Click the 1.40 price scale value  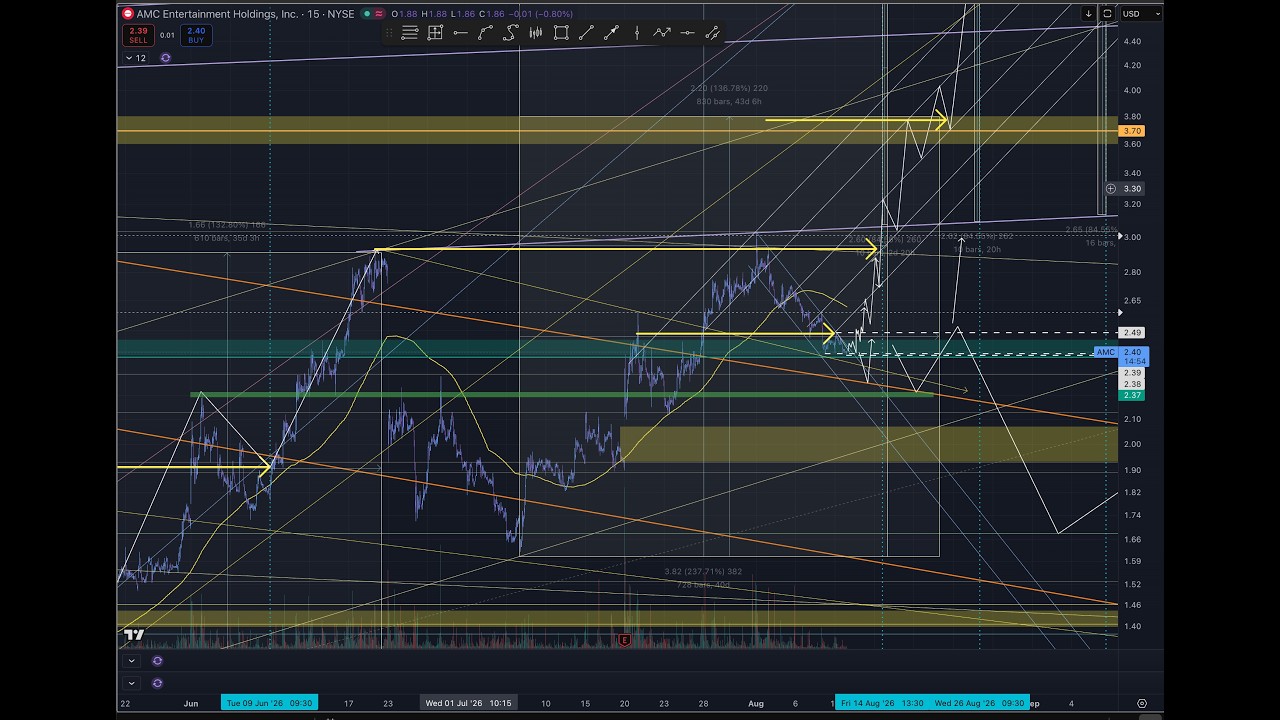pos(1132,626)
